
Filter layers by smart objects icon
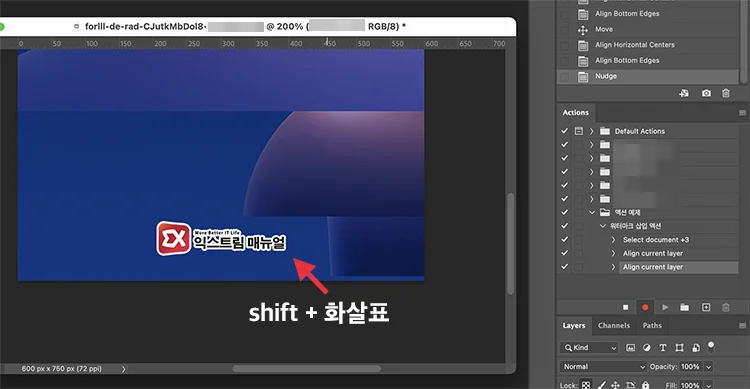[695, 348]
